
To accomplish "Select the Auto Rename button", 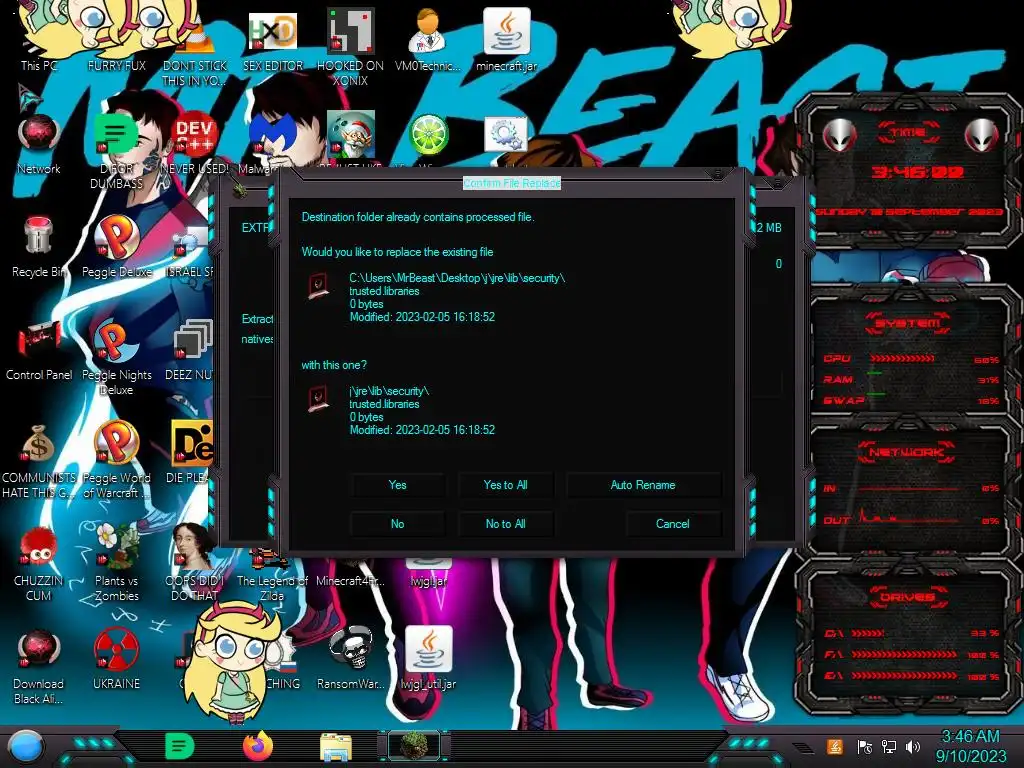I will point(643,485).
